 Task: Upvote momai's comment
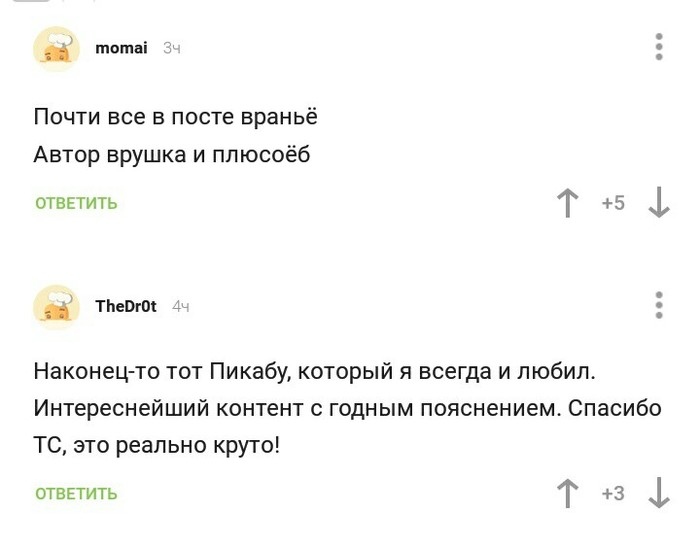pos(568,203)
